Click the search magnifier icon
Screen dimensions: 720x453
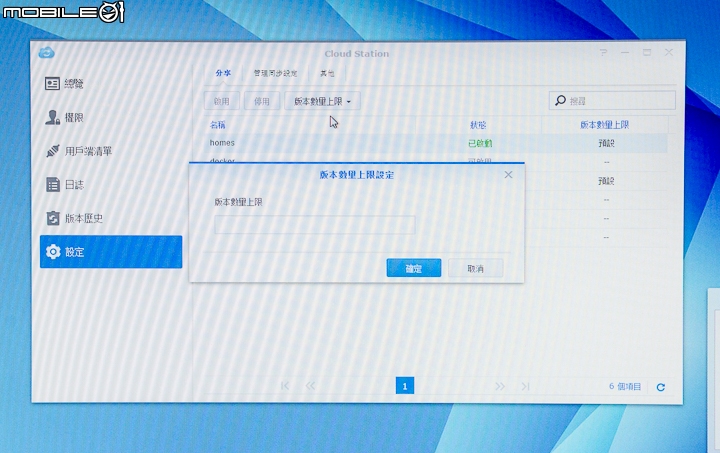[560, 100]
